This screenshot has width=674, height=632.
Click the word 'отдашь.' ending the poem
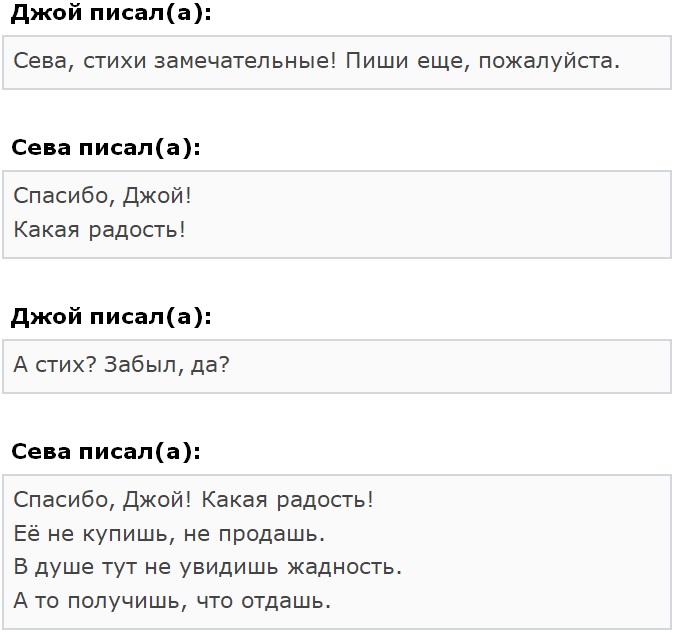click(286, 601)
